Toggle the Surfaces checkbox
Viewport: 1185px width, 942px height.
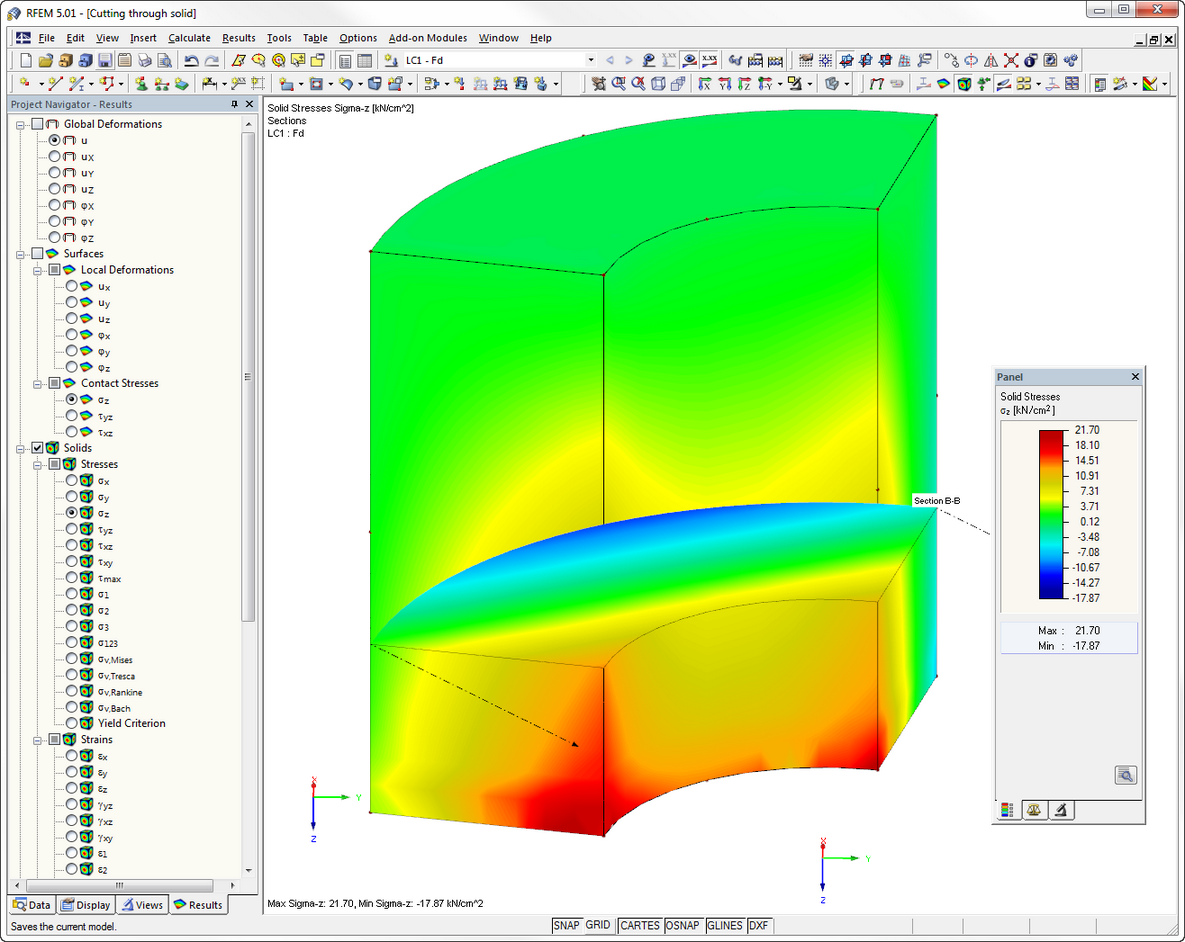tap(37, 253)
